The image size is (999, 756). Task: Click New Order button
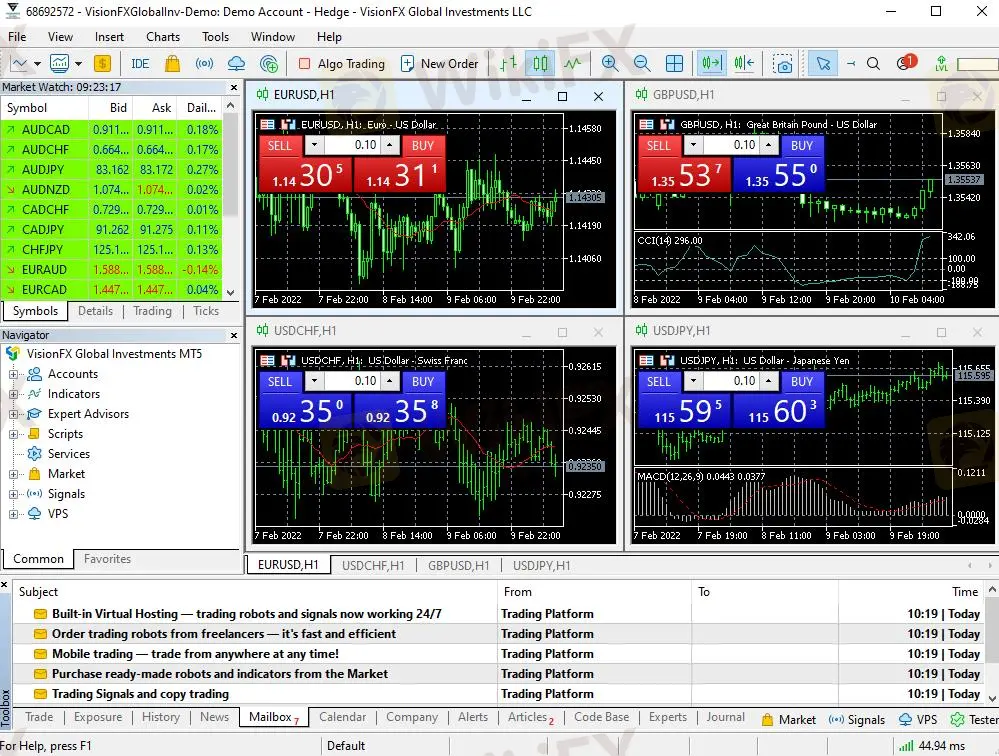click(x=440, y=64)
